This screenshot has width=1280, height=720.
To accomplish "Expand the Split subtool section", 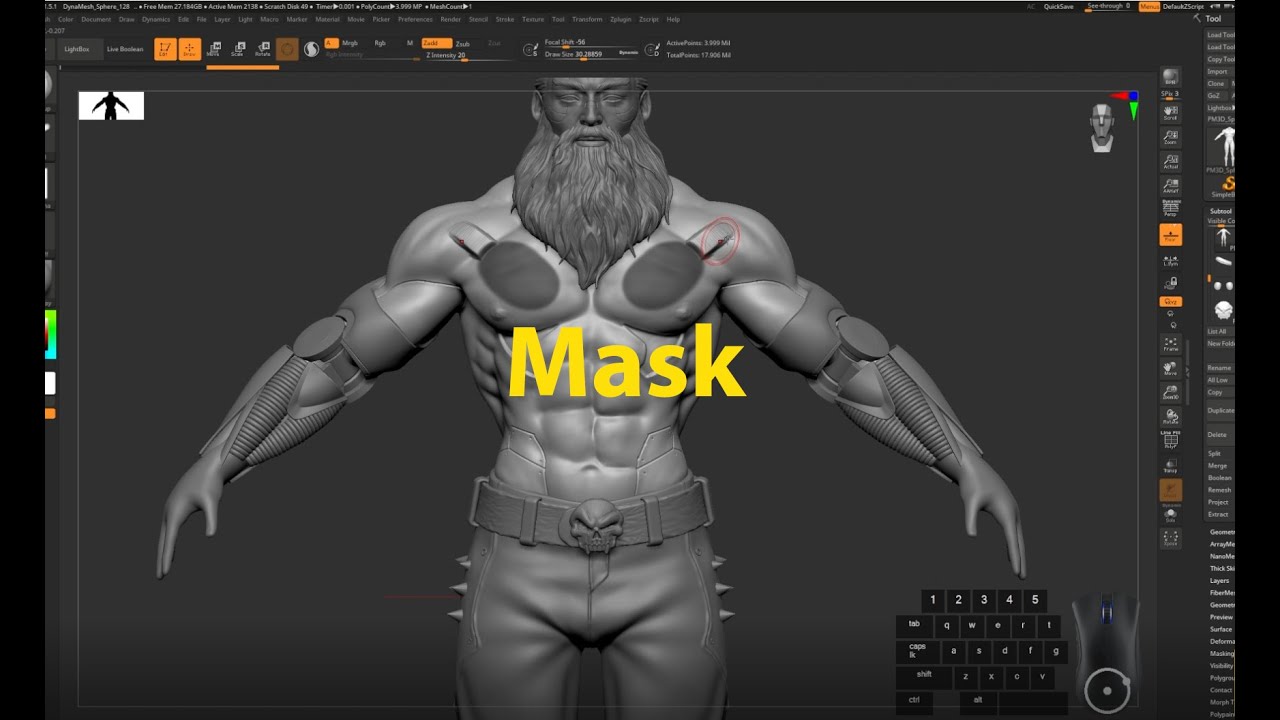I will tap(1214, 453).
